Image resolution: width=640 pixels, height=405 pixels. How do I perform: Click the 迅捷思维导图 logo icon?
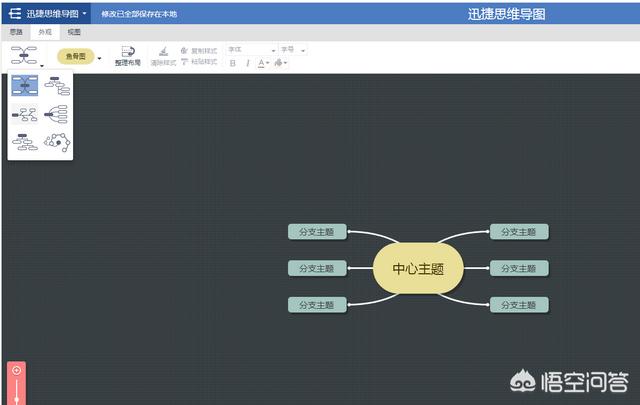15,13
